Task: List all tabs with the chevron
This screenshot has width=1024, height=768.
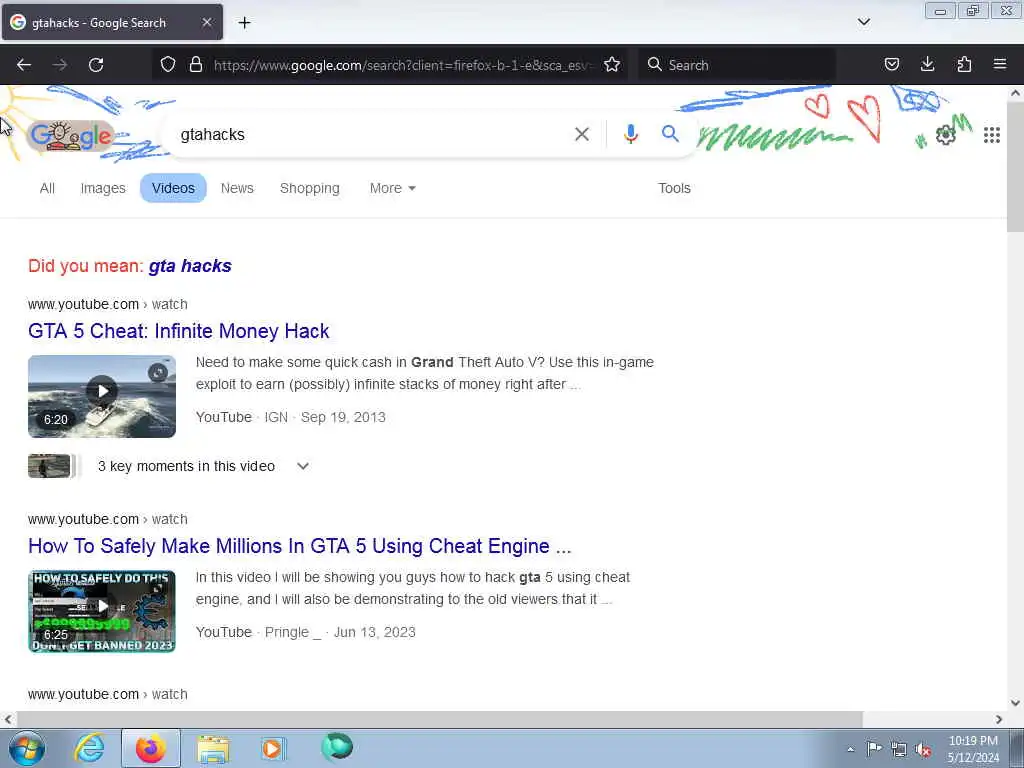Action: click(x=863, y=22)
